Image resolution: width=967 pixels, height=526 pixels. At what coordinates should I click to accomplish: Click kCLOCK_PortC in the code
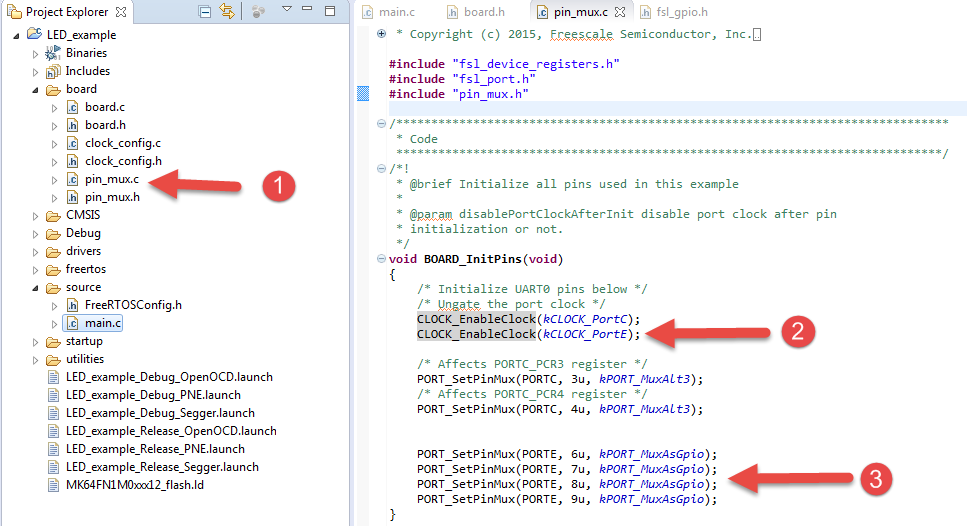tap(585, 319)
